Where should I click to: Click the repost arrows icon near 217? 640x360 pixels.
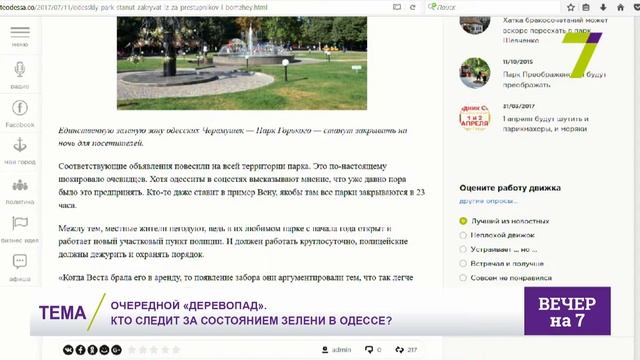[399, 349]
